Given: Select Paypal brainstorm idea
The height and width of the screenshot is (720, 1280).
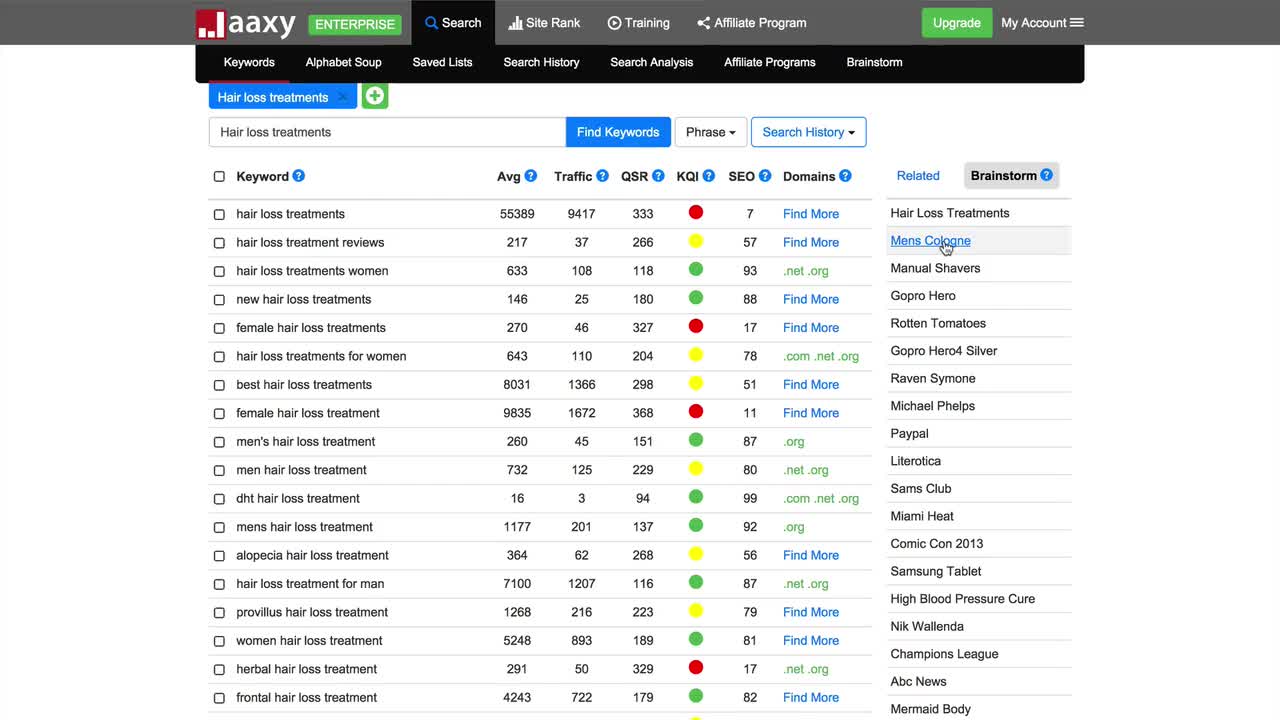Looking at the screenshot, I should pyautogui.click(x=909, y=434).
